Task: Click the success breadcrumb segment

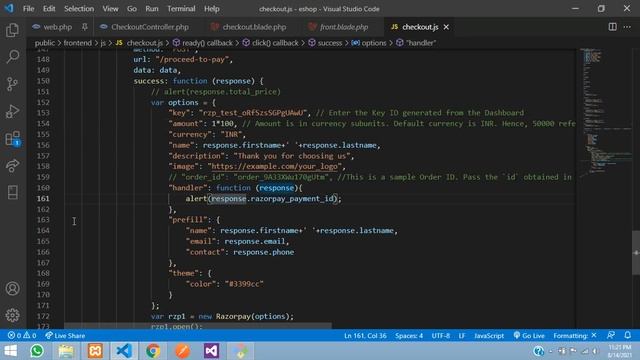Action: tap(325, 43)
